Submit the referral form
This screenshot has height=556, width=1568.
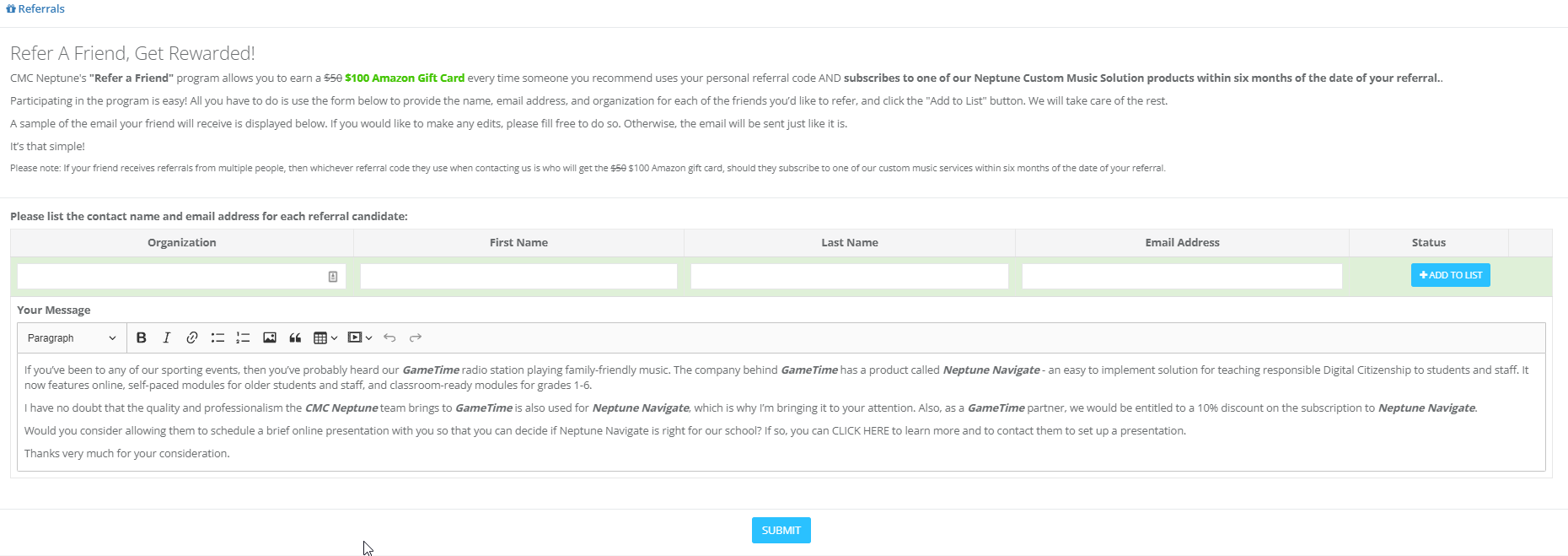tap(781, 530)
